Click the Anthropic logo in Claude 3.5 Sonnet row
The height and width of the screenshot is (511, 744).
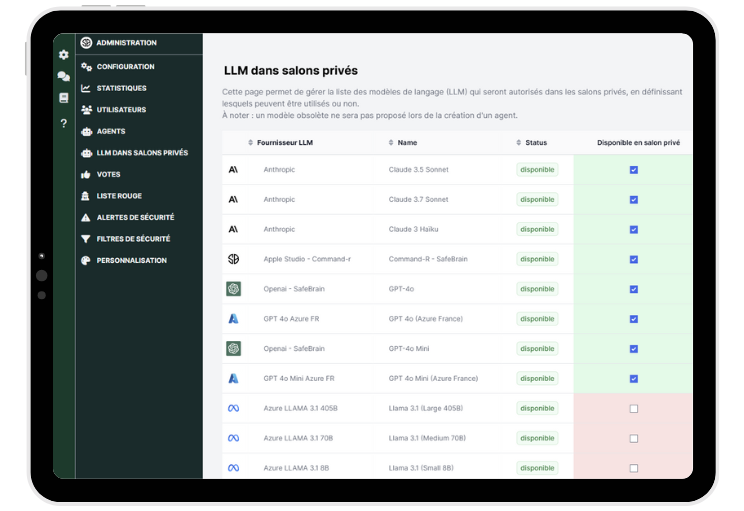point(233,170)
